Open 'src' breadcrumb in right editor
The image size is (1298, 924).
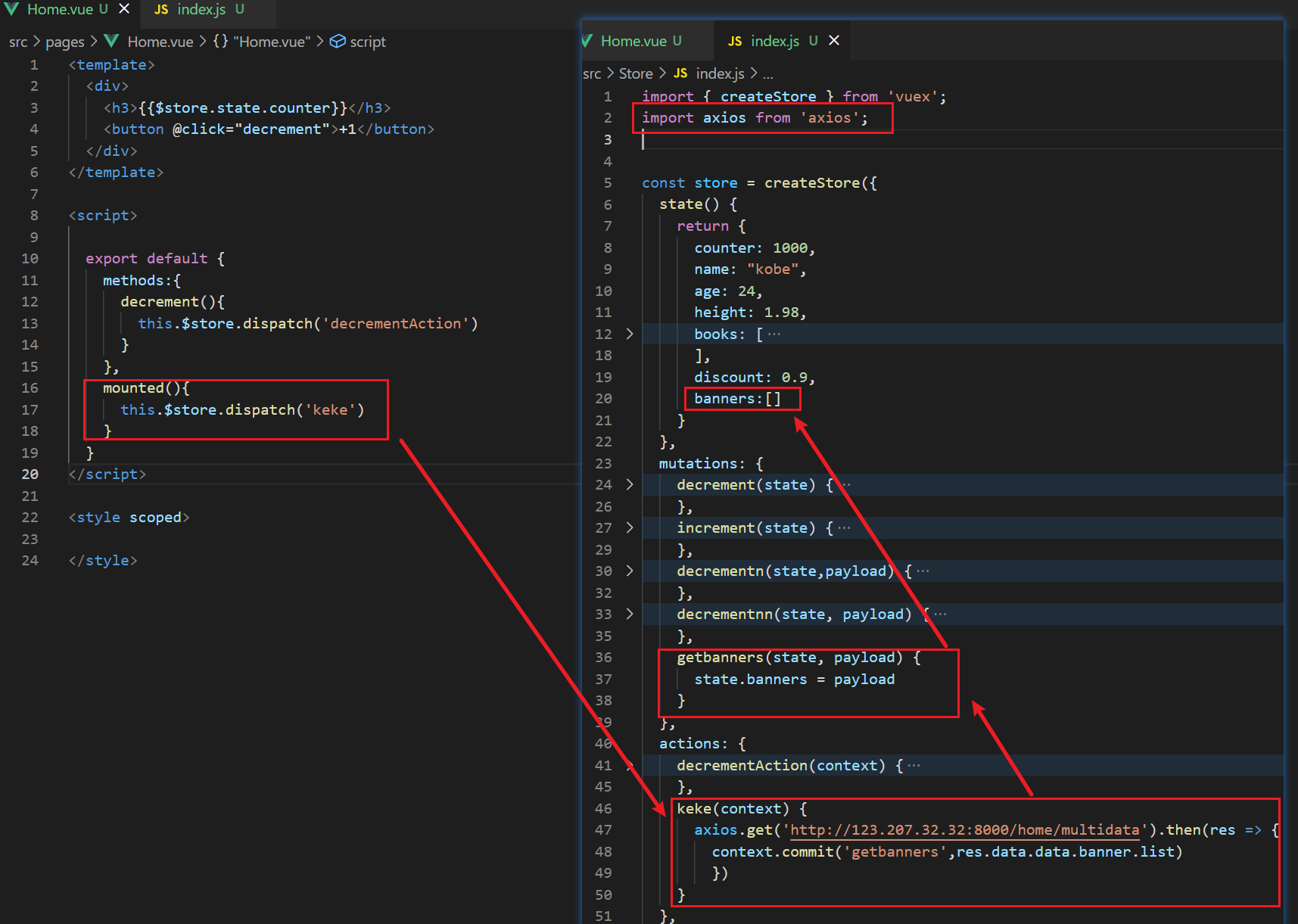592,73
